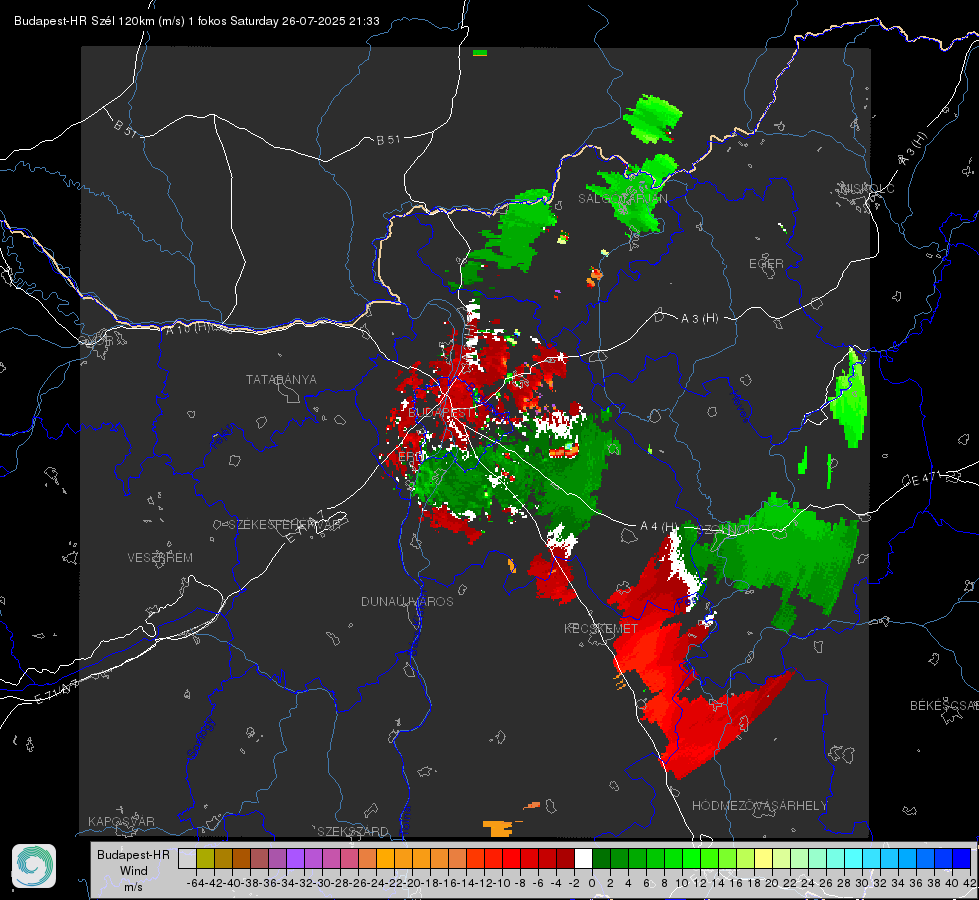Click the swirl logo icon beside the legend
The image size is (979, 900).
(x=34, y=866)
